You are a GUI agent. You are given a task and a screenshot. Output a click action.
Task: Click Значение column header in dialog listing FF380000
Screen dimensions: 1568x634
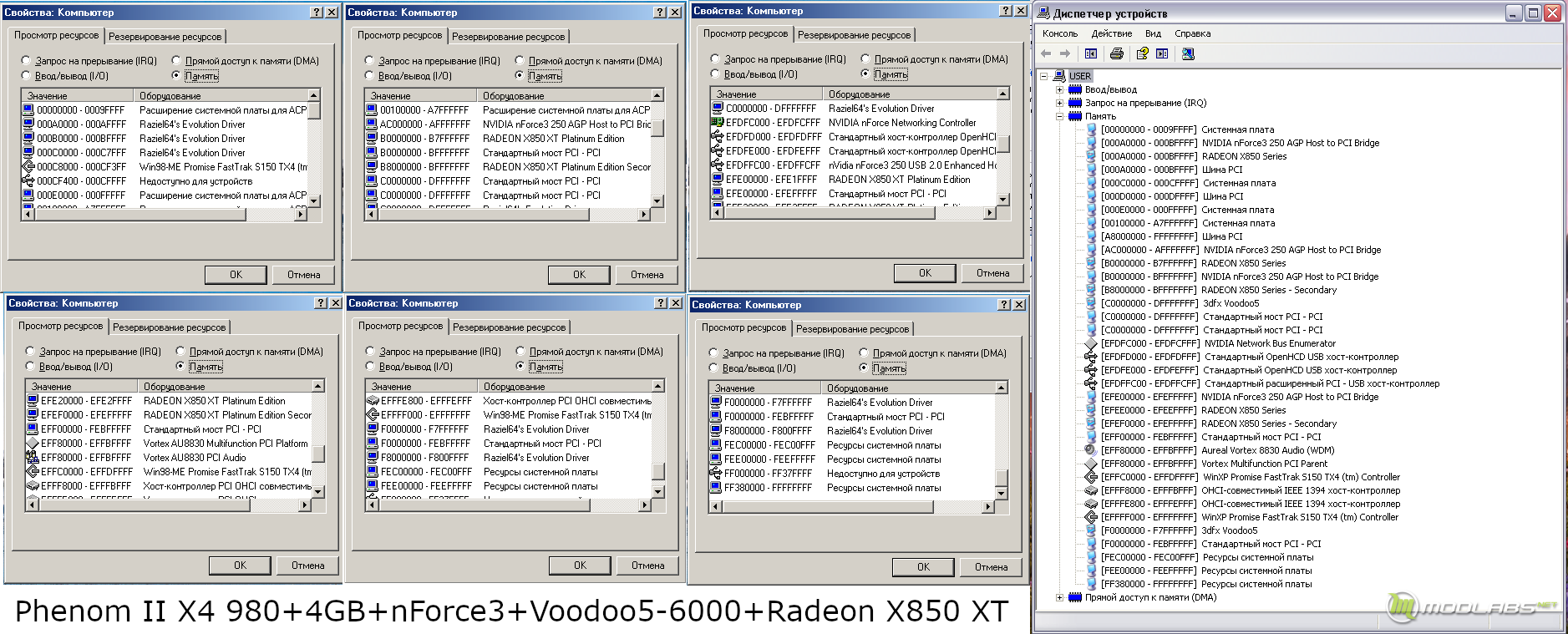coord(764,388)
